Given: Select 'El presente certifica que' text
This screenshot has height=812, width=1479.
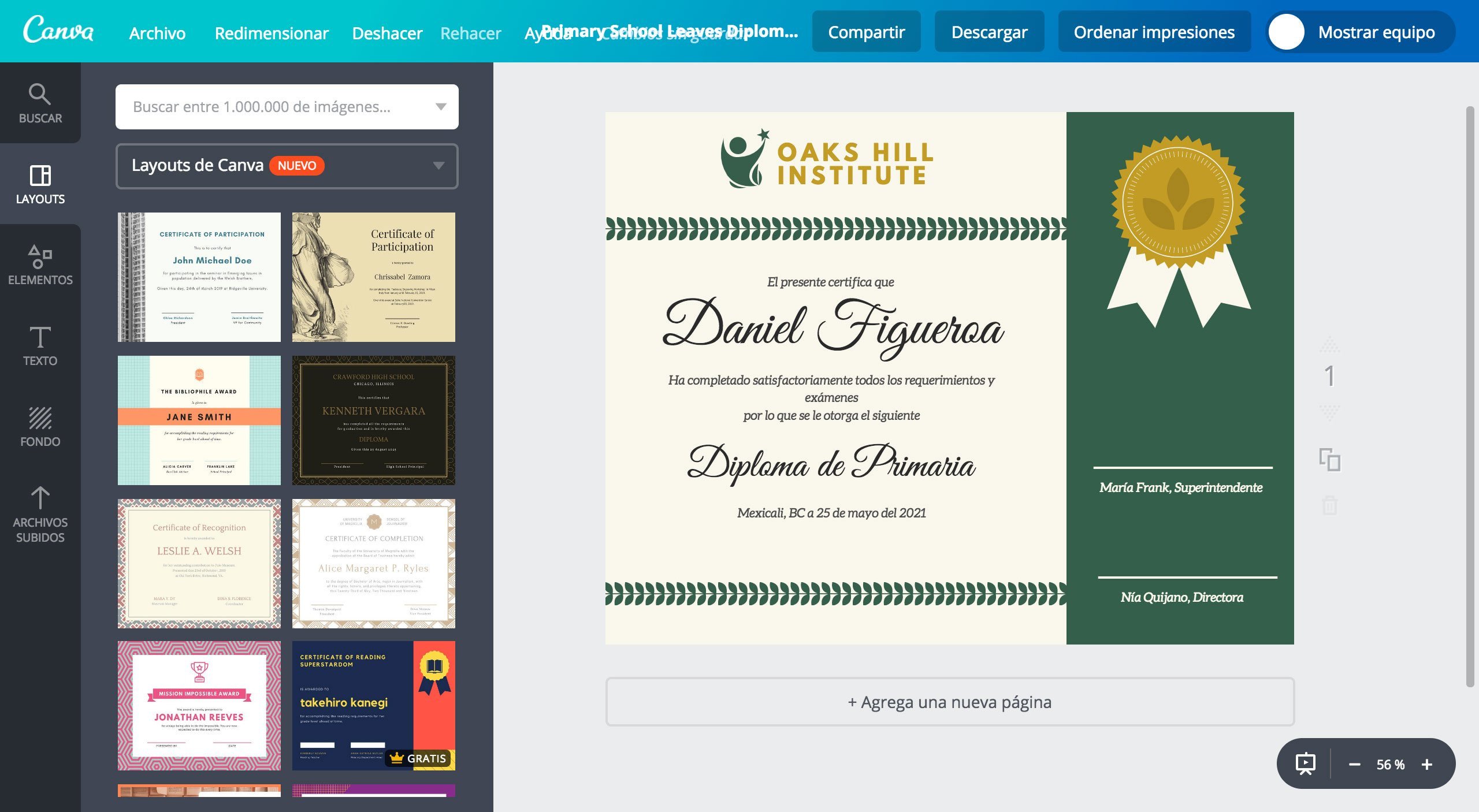Looking at the screenshot, I should 831,282.
